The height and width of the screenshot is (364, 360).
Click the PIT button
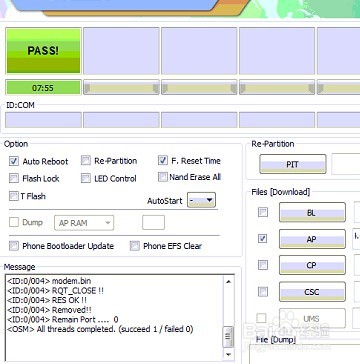[x=293, y=164]
